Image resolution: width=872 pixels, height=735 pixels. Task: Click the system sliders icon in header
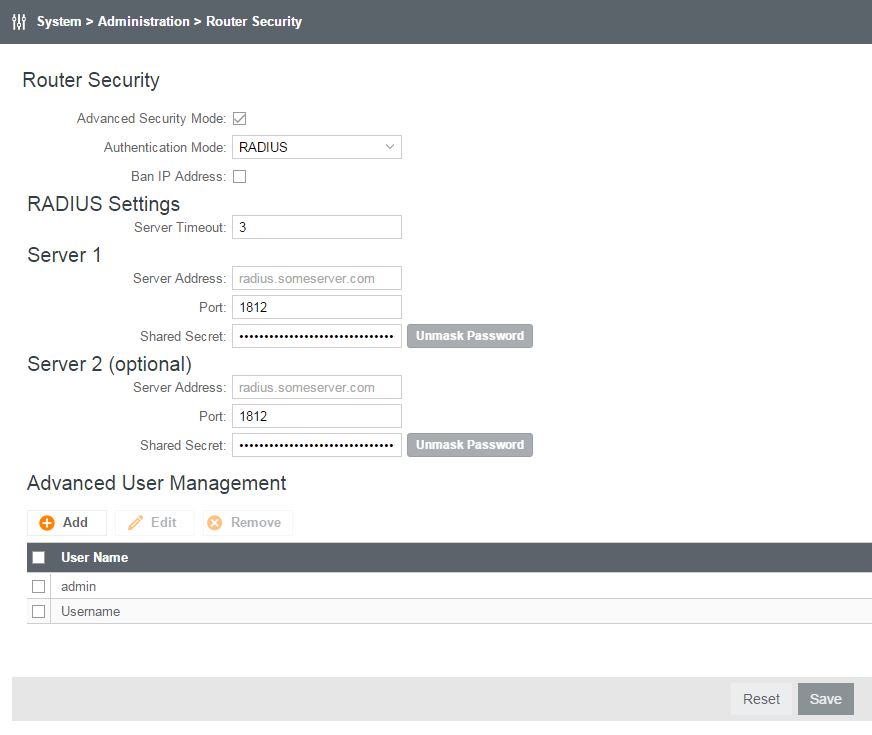(19, 22)
